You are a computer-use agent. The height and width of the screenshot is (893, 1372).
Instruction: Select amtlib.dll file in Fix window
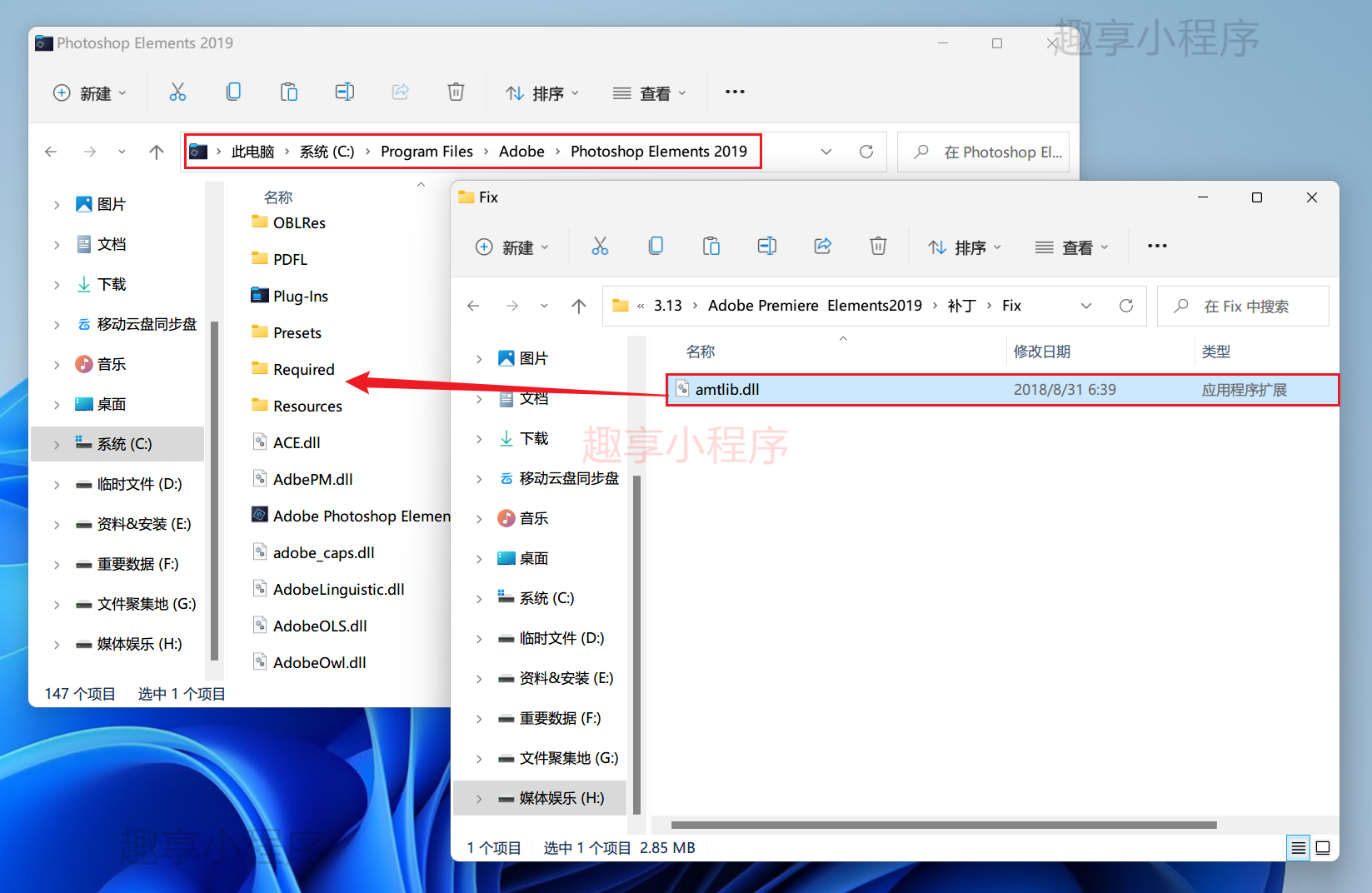tap(1002, 390)
